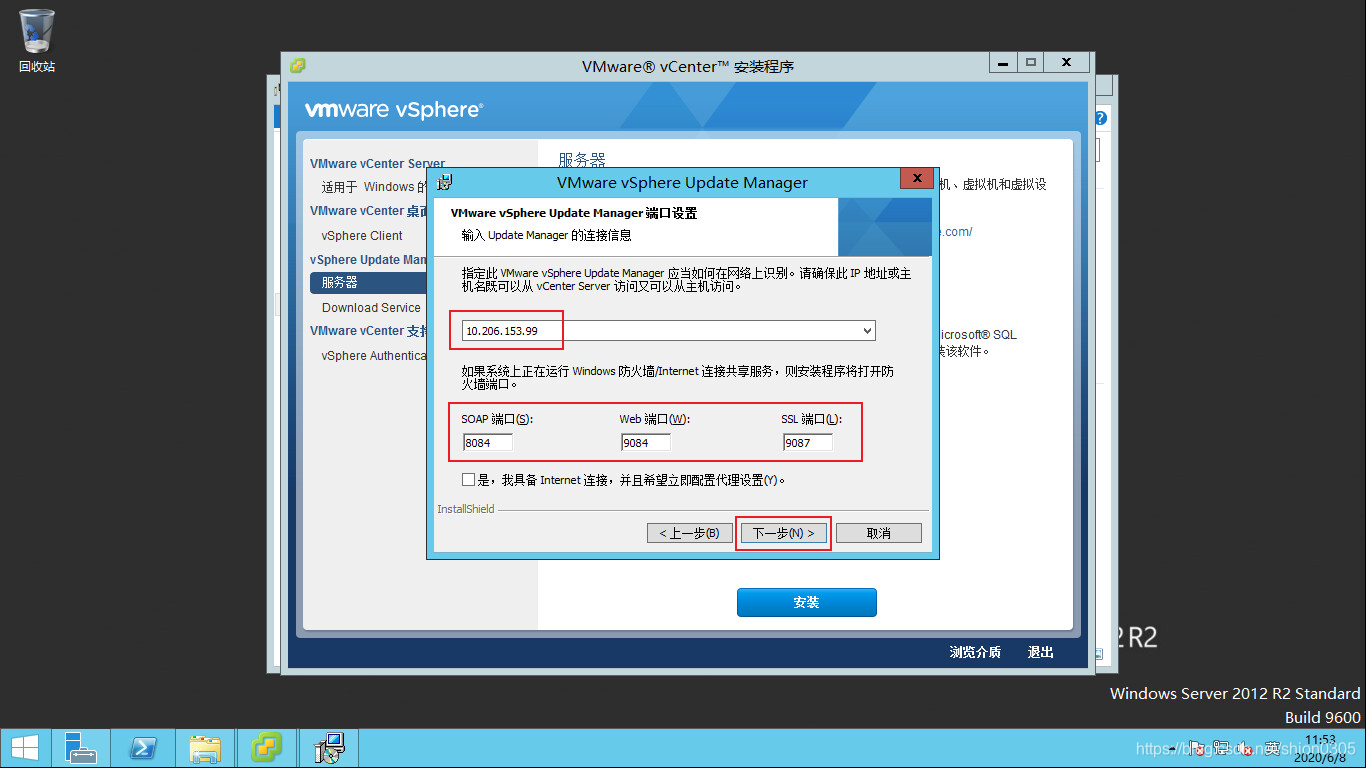Select VMware vCenter Server heading in sidebar
Image resolution: width=1366 pixels, height=768 pixels.
point(378,163)
